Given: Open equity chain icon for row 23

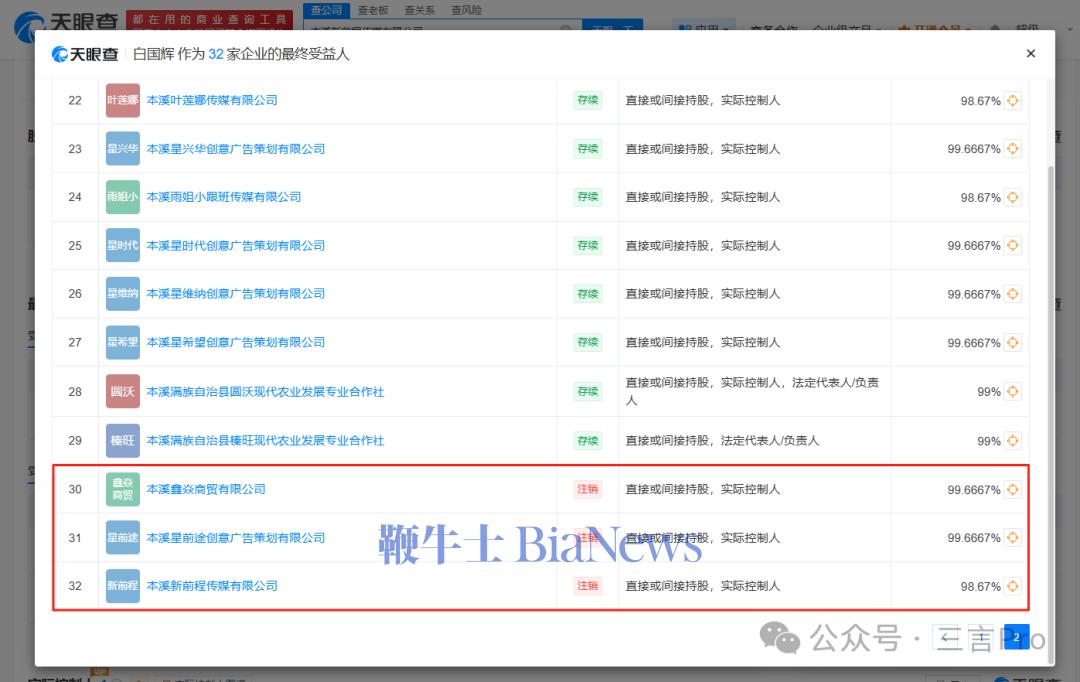Looking at the screenshot, I should coord(1012,149).
